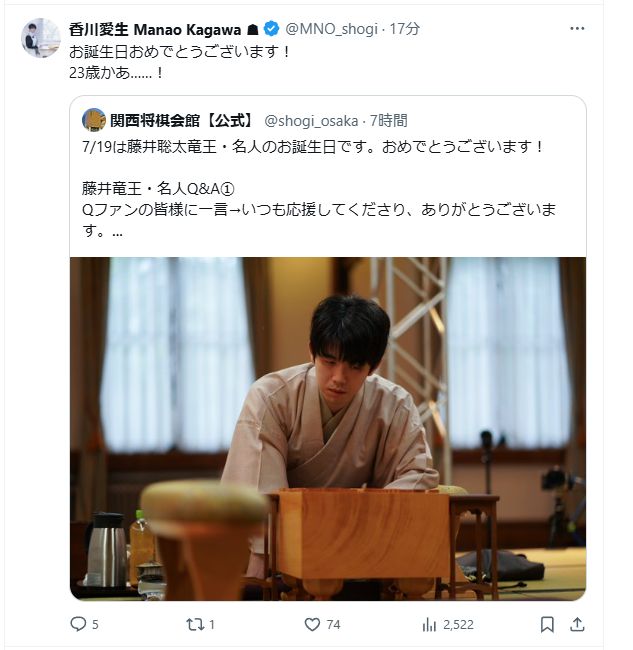Open the more options ellipsis menu
Viewport: 633px width, 650px height.
click(577, 29)
